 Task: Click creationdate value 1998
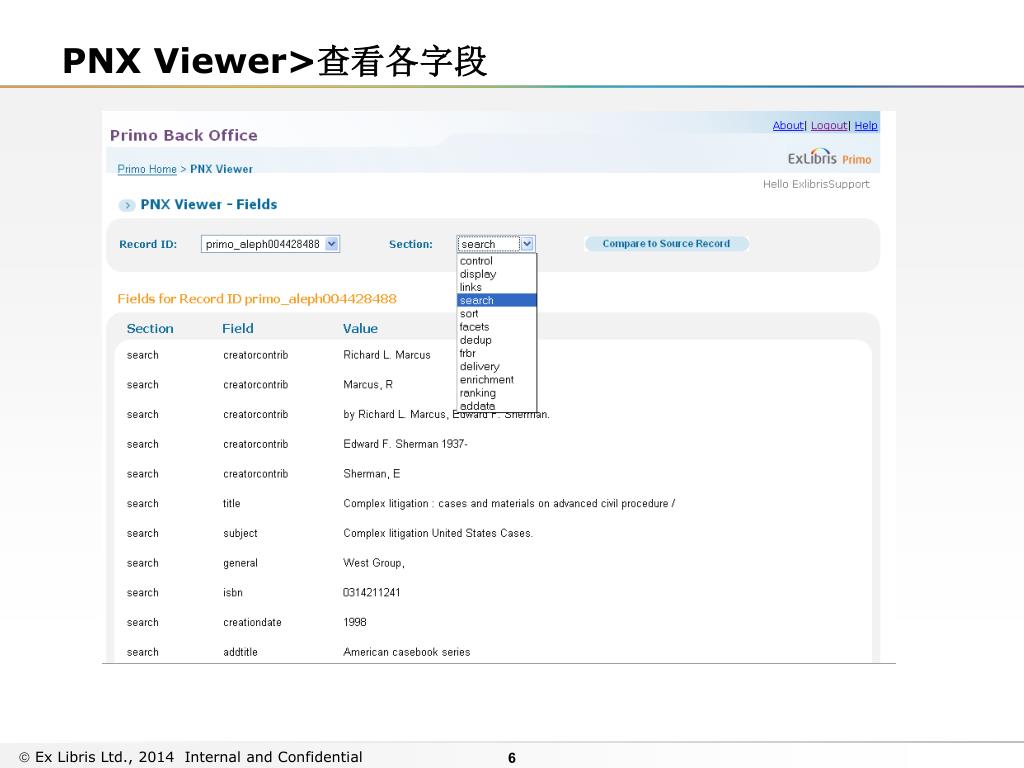click(x=355, y=622)
